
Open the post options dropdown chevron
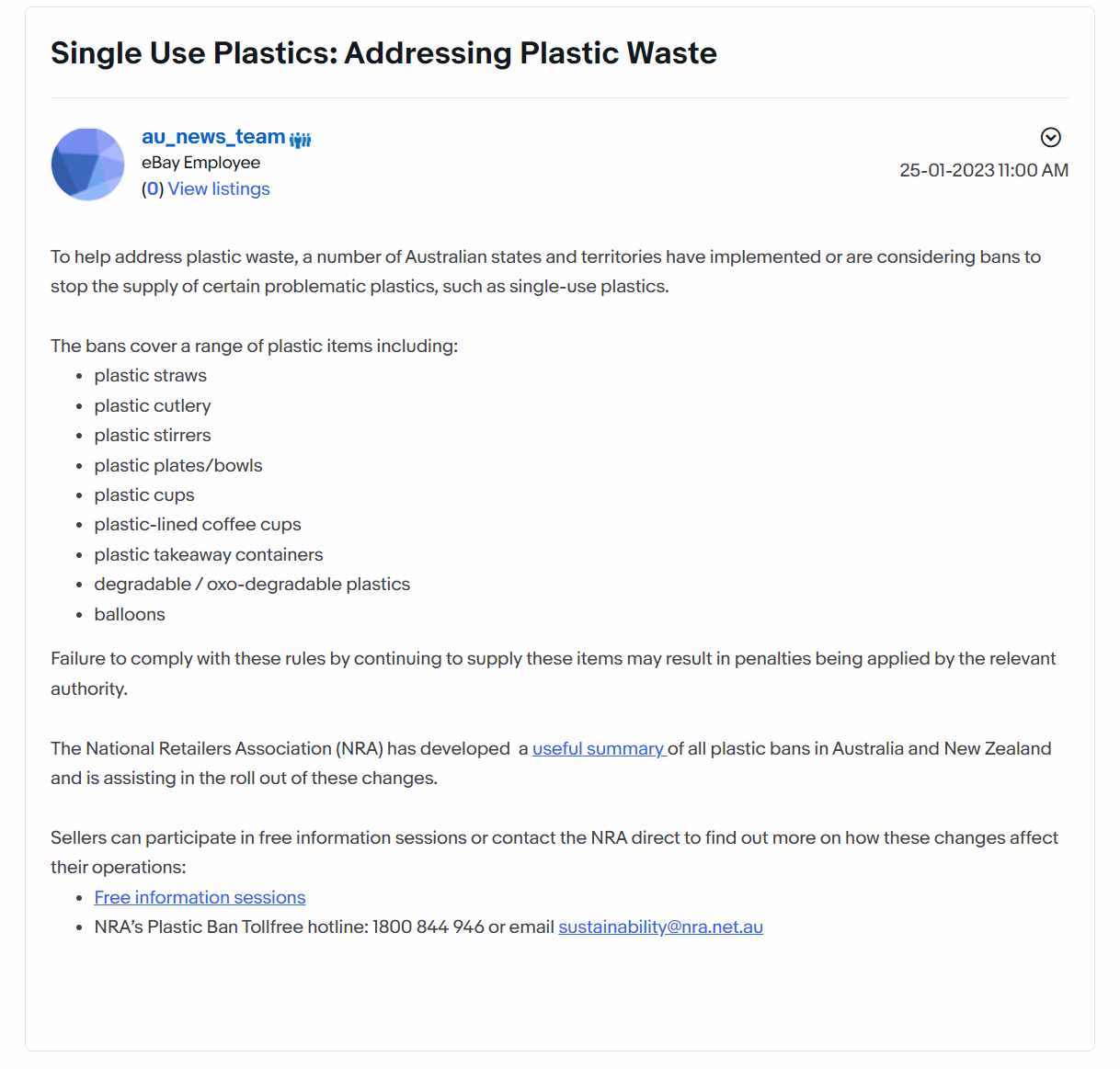click(1050, 137)
